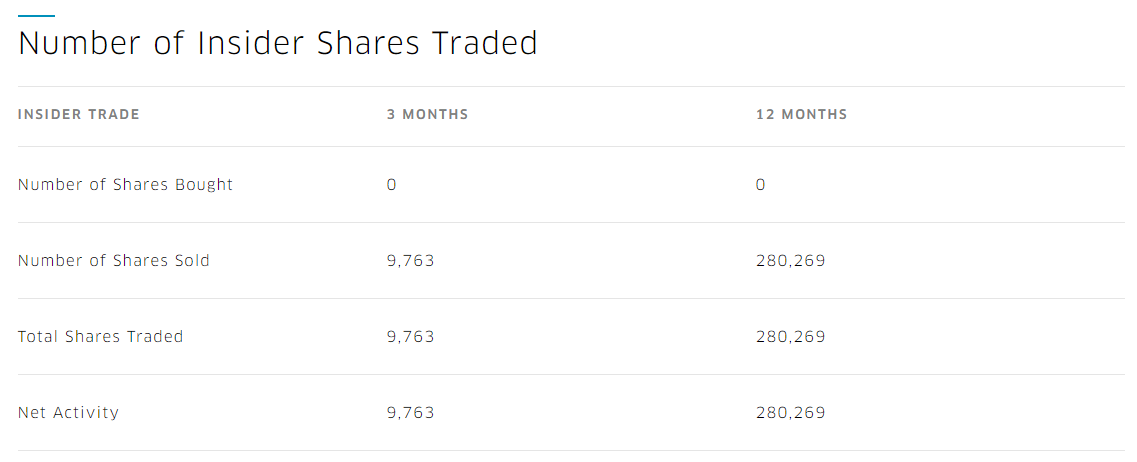Click 3-month total shares traded 9,763
This screenshot has width=1137, height=462.
click(x=410, y=337)
